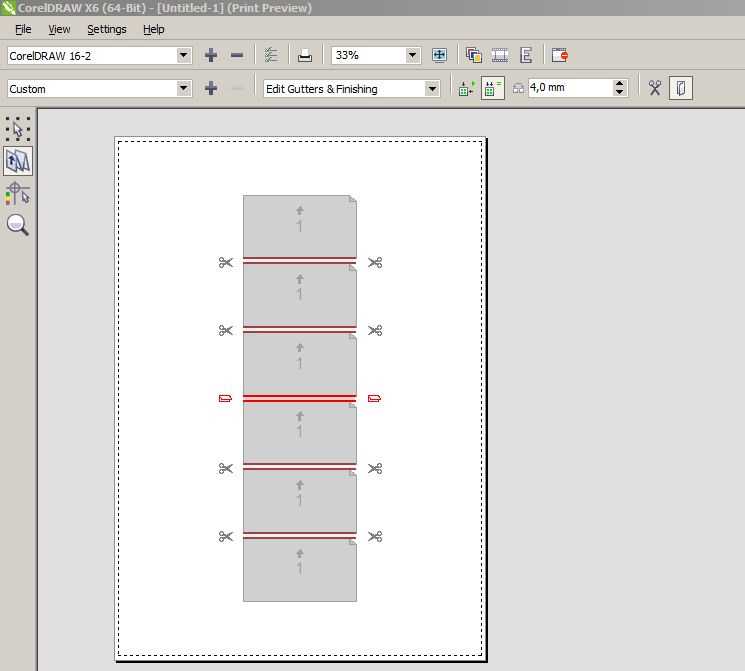Select the Fold Location toolbar icon
This screenshot has height=671, width=745.
click(x=680, y=88)
